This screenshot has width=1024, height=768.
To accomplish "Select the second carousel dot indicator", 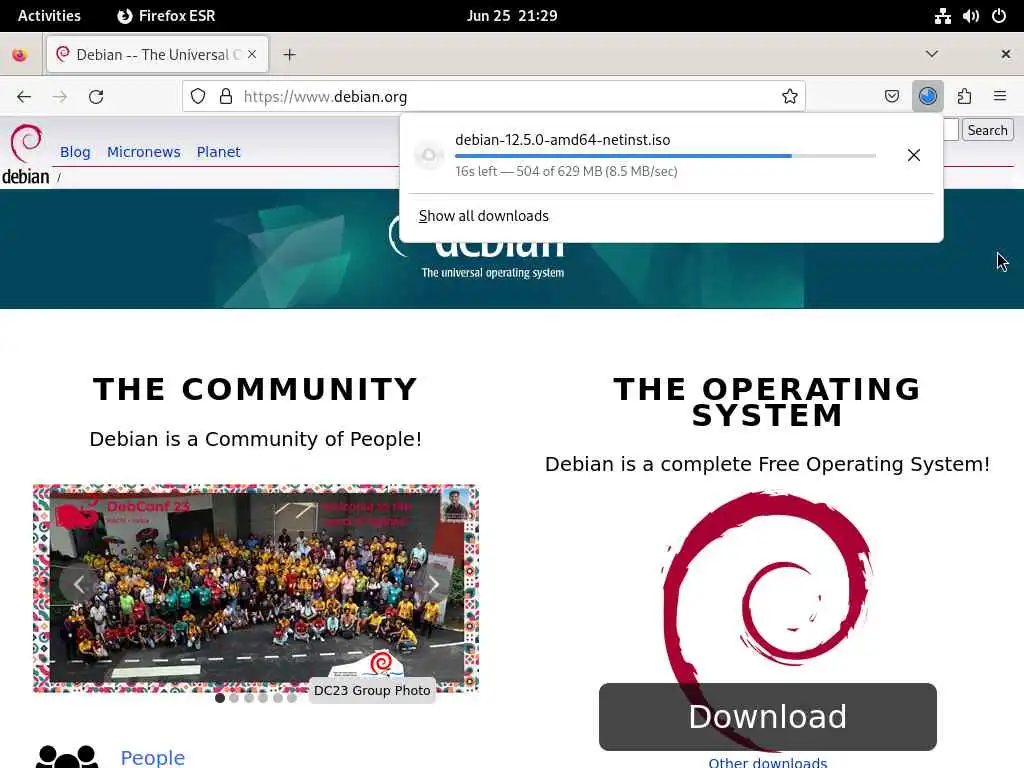I will click(x=234, y=698).
